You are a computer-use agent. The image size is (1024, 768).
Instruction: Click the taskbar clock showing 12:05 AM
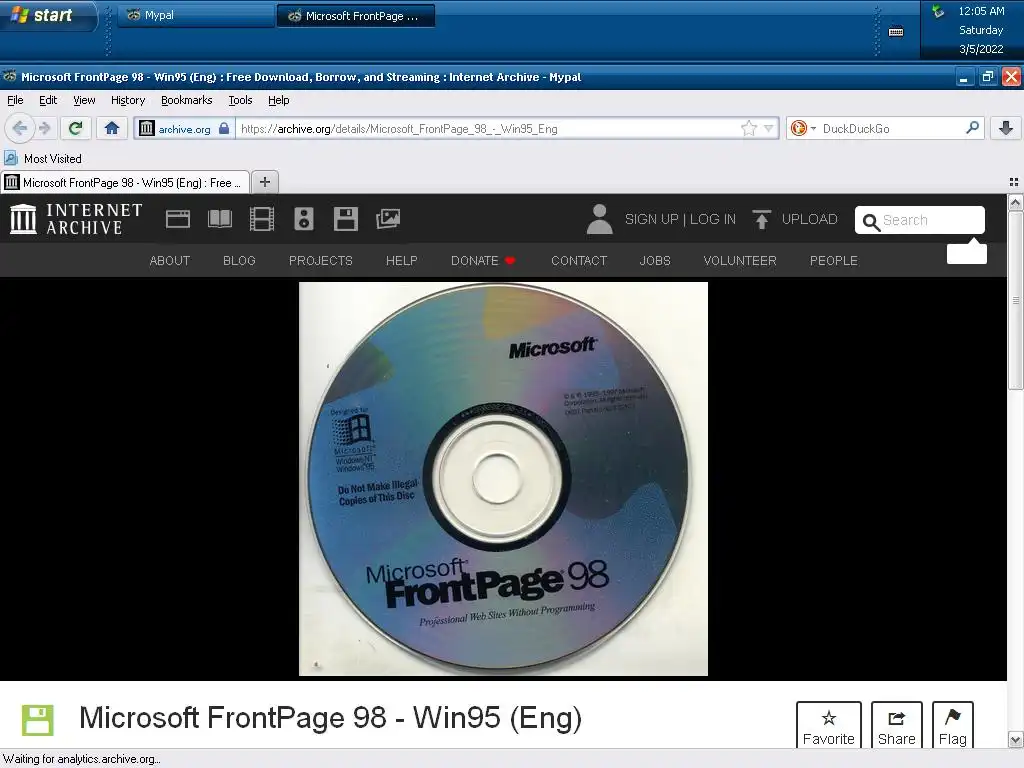tap(981, 11)
